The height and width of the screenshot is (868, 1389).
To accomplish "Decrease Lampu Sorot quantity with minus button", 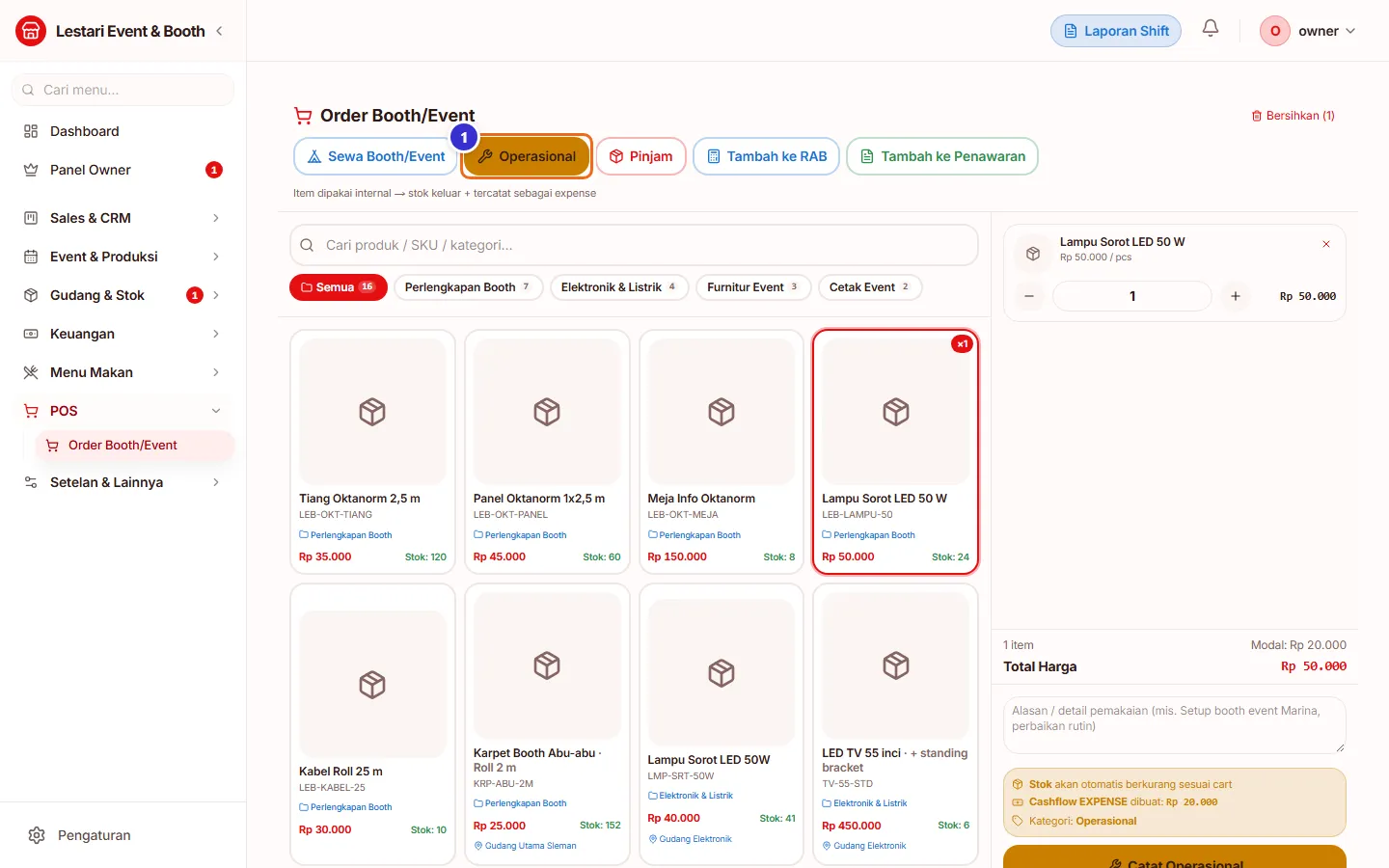I will coord(1029,296).
